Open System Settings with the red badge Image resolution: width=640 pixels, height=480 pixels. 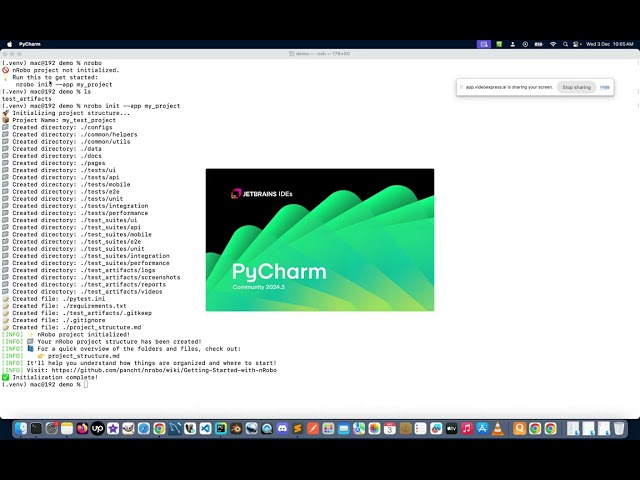(52, 429)
